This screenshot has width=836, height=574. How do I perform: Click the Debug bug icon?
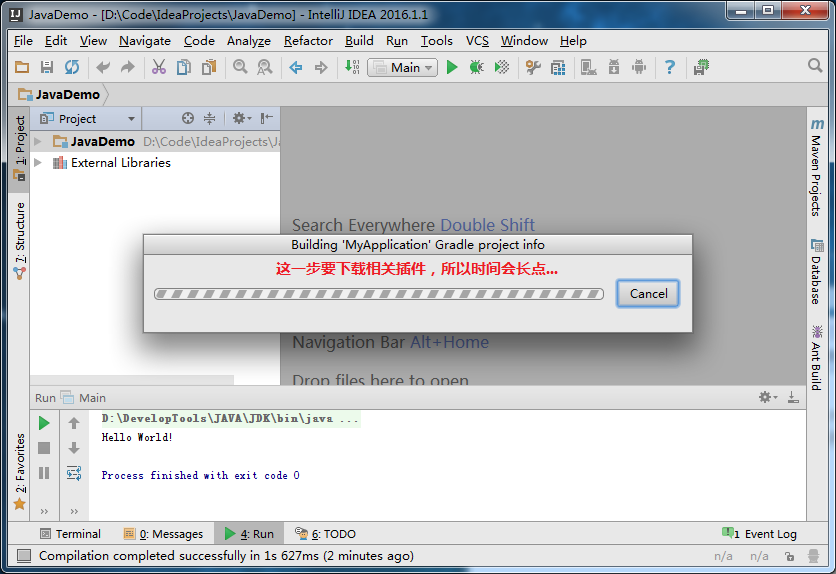(x=477, y=67)
